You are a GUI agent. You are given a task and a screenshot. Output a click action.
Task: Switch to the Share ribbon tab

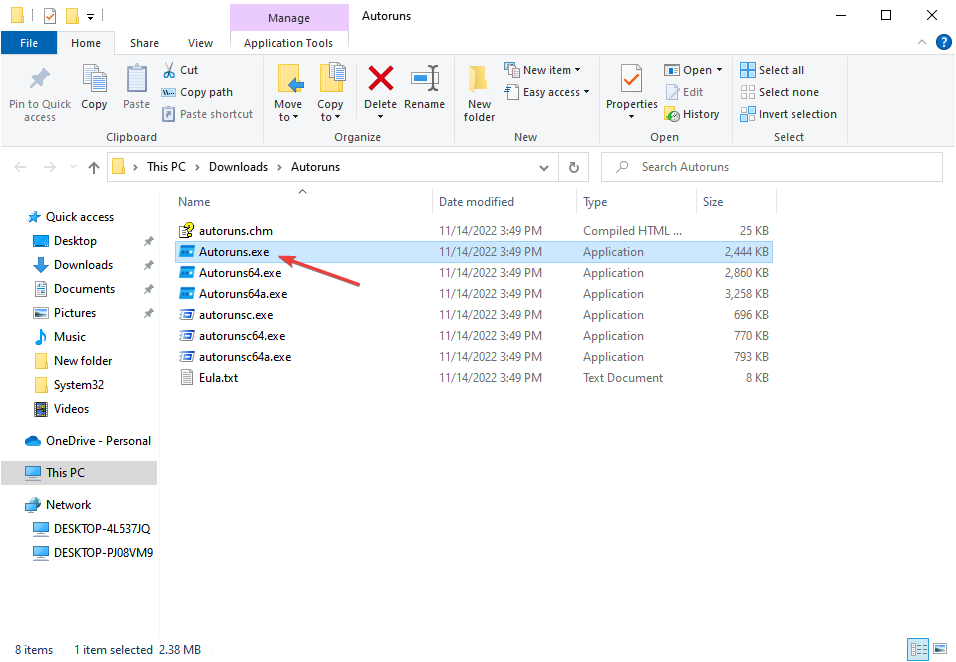tap(144, 43)
